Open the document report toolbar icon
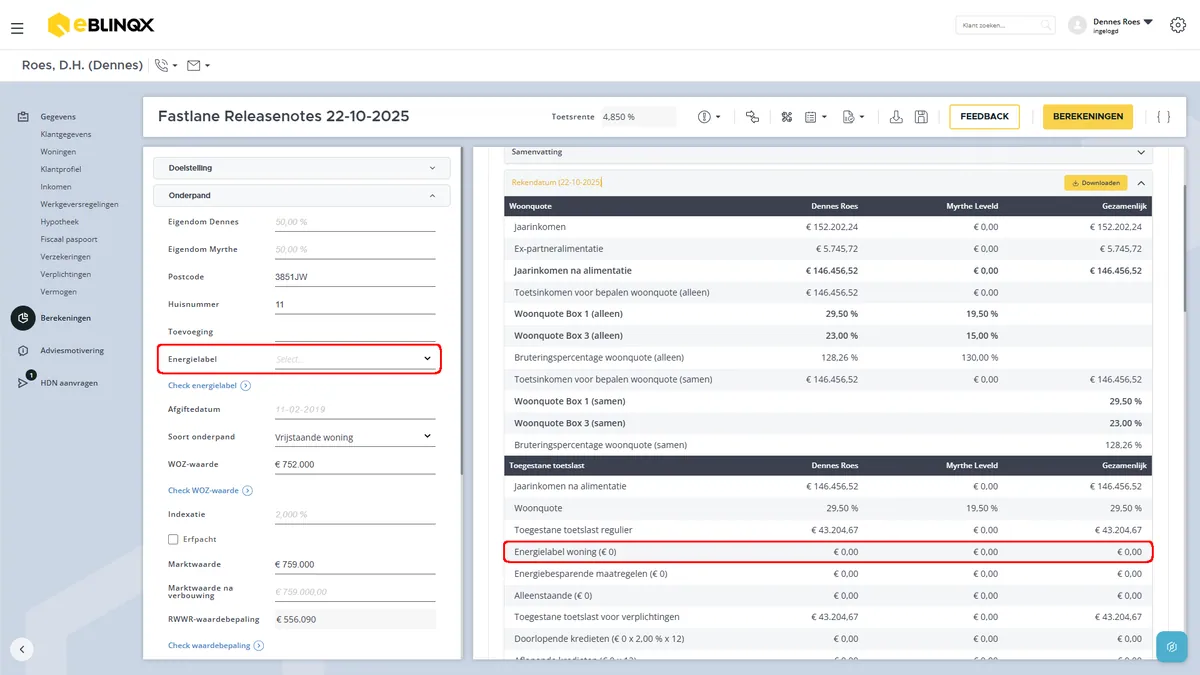Image resolution: width=1200 pixels, height=675 pixels. (848, 117)
